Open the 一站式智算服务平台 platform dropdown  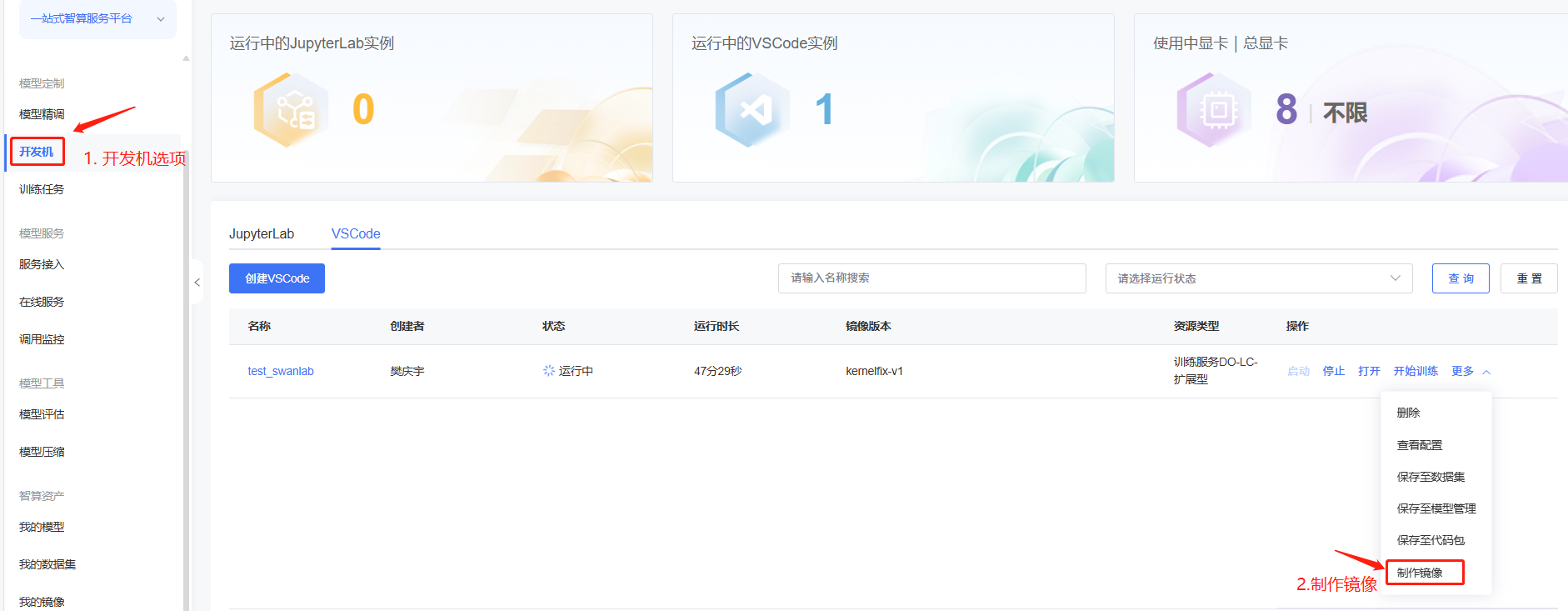pos(97,18)
